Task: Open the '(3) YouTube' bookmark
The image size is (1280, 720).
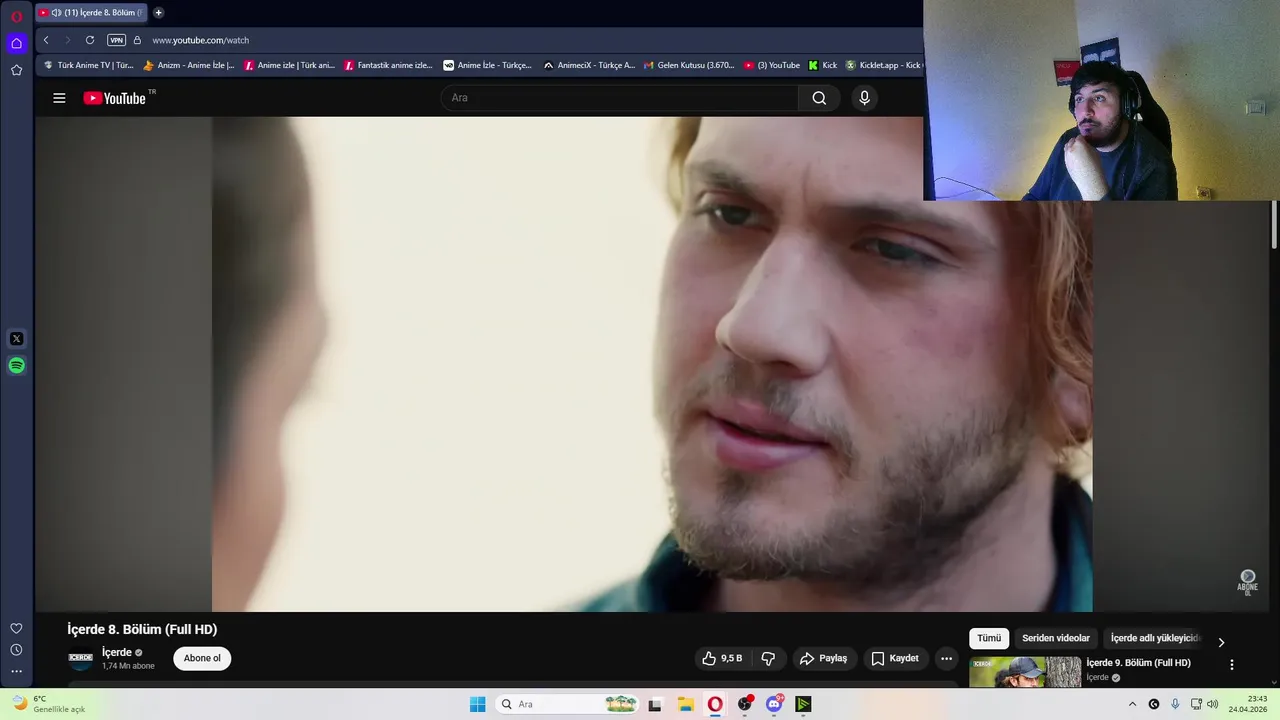Action: click(x=772, y=65)
